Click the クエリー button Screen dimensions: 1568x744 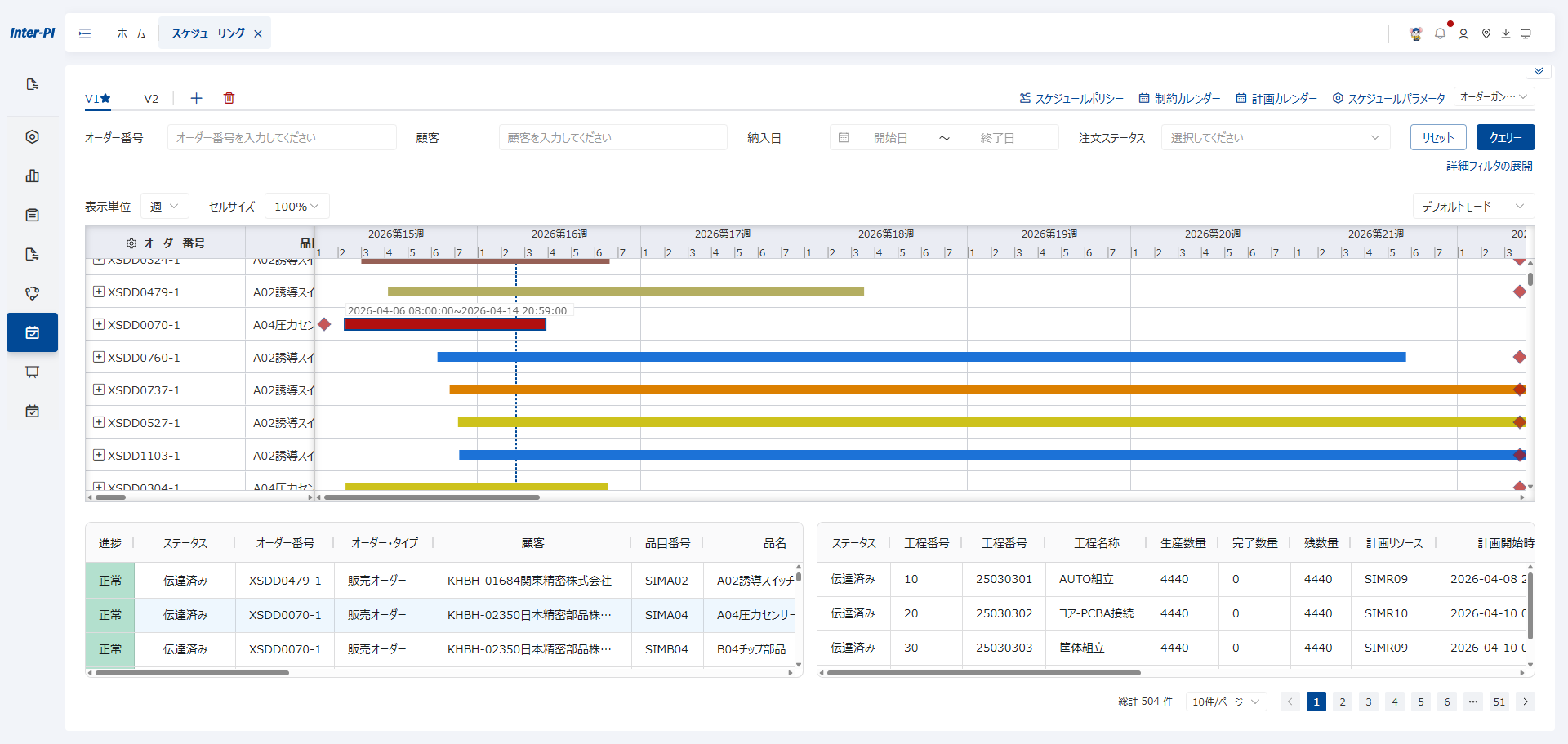(x=1505, y=137)
